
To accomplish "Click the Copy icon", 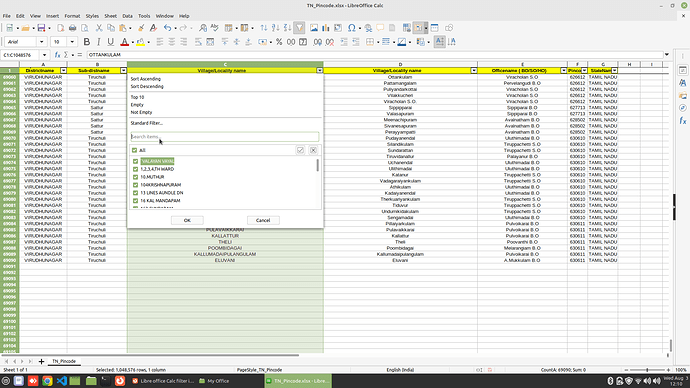I will click(111, 28).
